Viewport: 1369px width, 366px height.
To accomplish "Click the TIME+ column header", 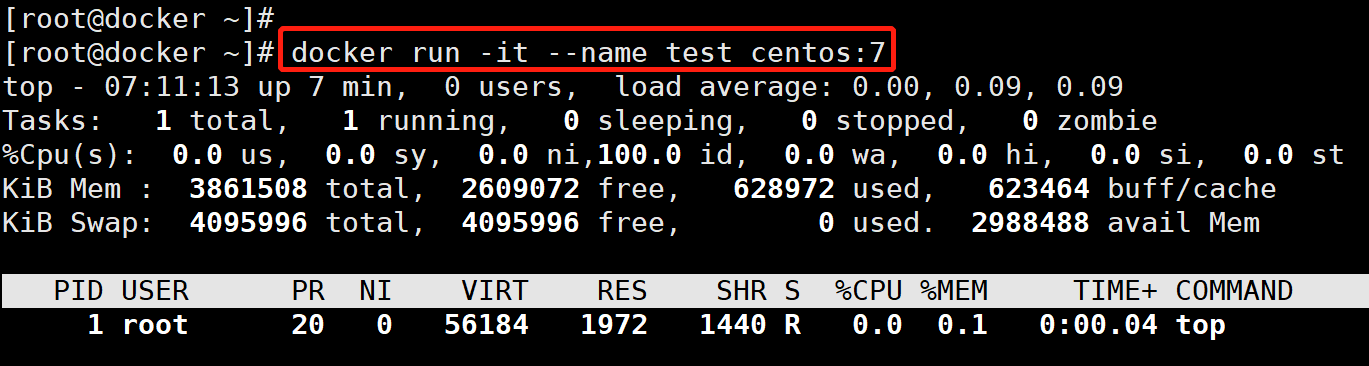I will coord(1115,291).
